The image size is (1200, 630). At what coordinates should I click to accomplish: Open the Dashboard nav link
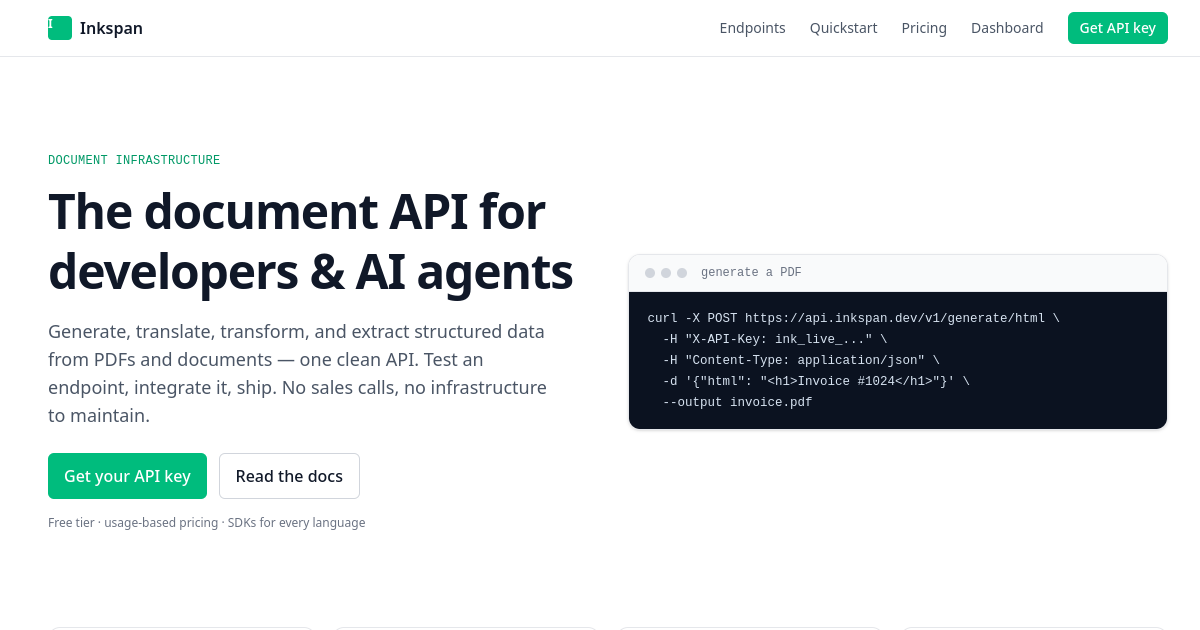(1007, 28)
